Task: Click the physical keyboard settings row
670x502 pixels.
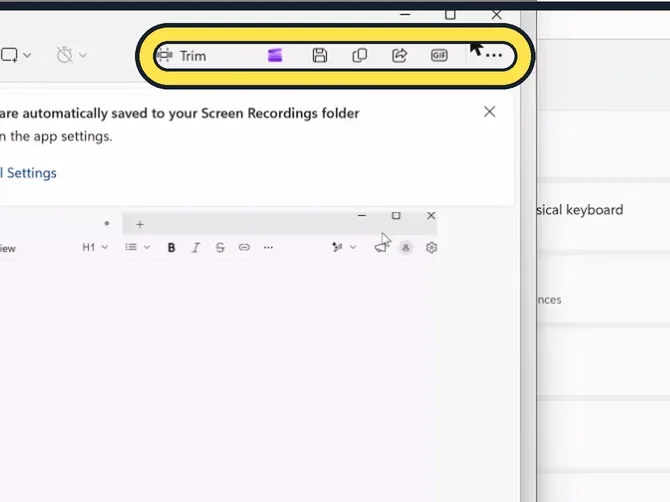Action: pos(603,216)
